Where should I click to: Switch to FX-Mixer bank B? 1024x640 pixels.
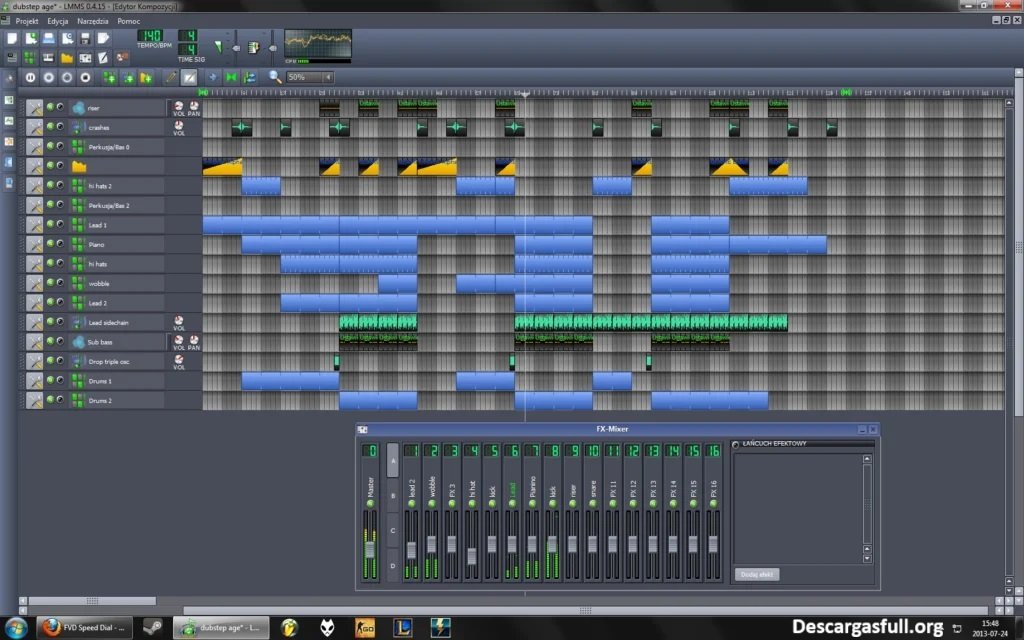(x=392, y=496)
